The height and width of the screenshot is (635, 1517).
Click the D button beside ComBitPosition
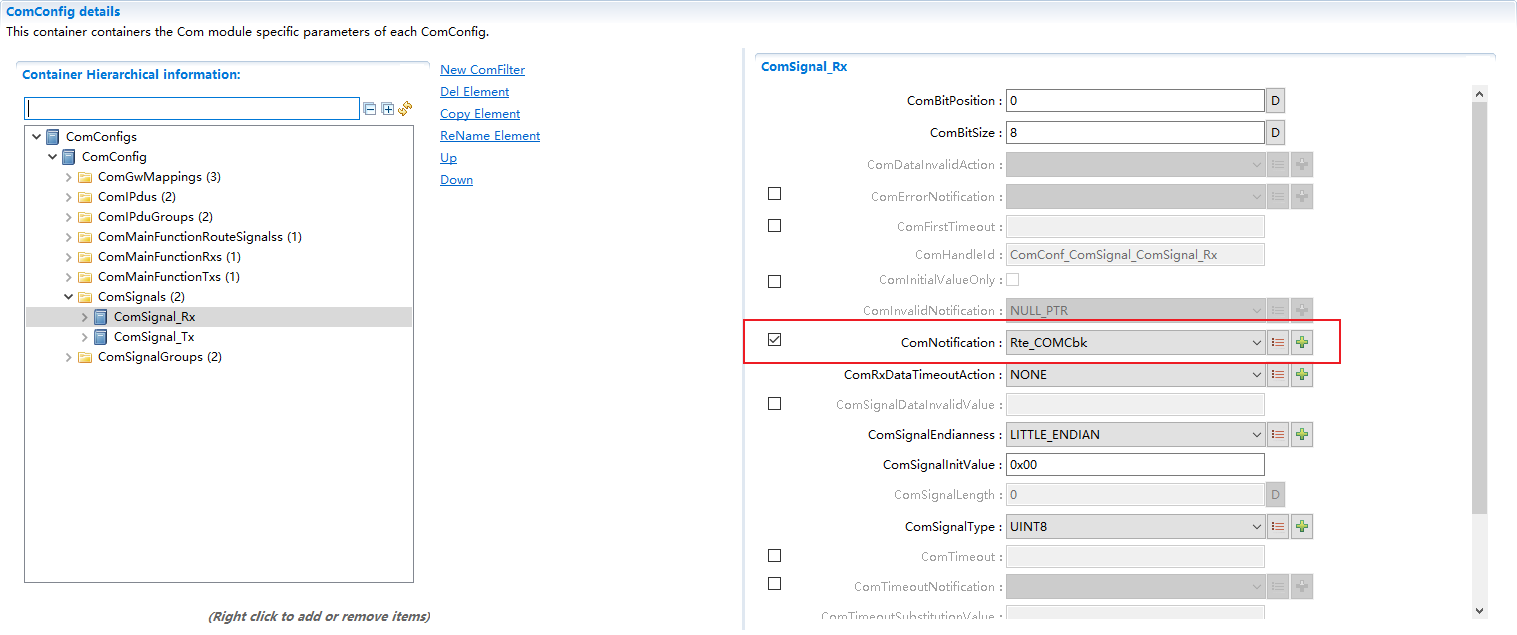1275,101
